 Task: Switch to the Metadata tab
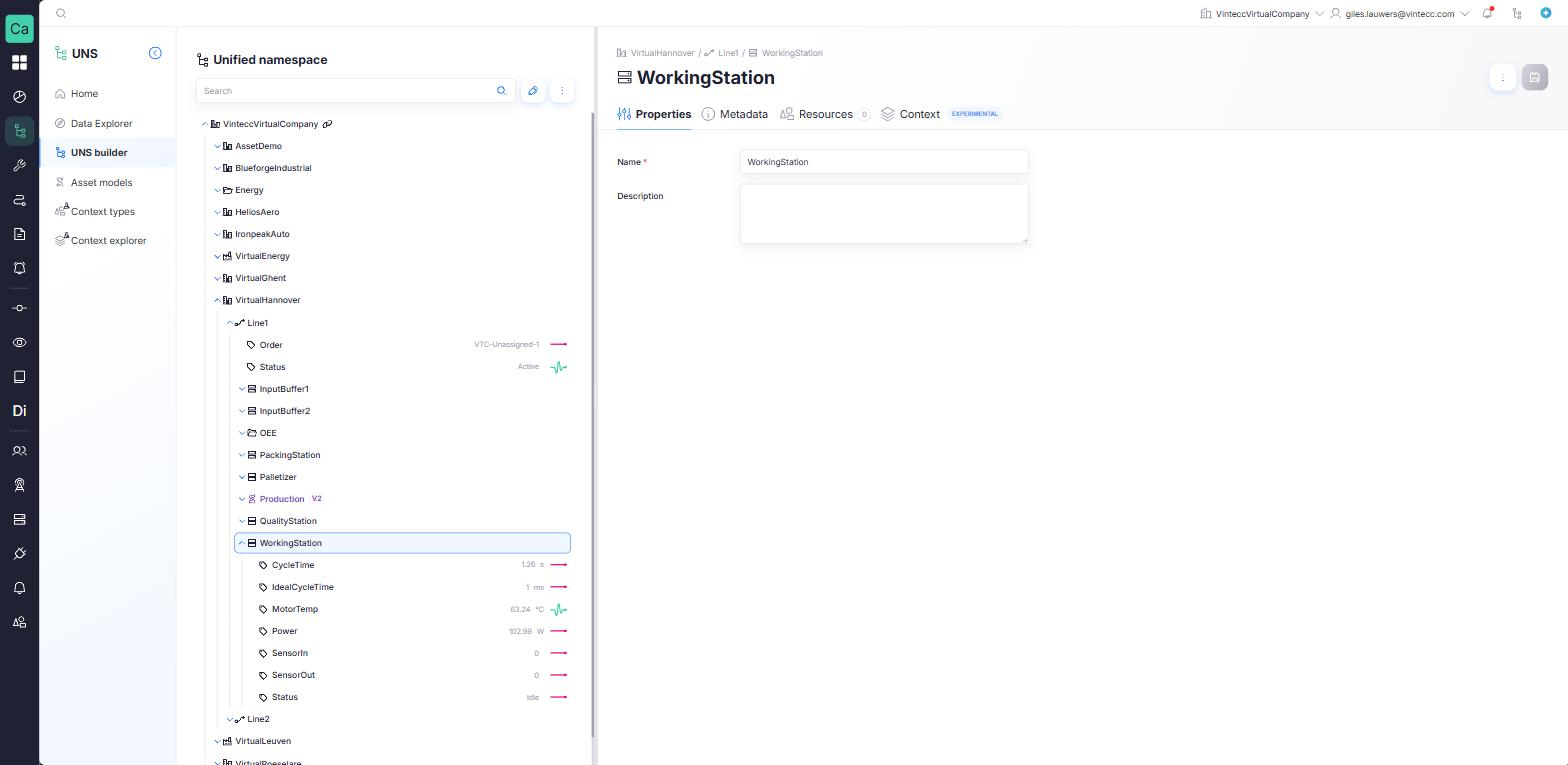(735, 114)
